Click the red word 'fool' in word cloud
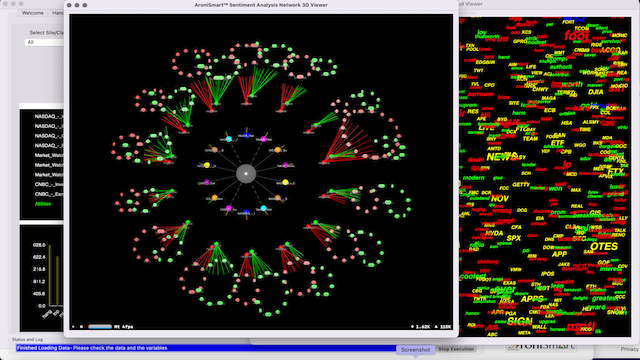This screenshot has width=640, height=360. (576, 36)
